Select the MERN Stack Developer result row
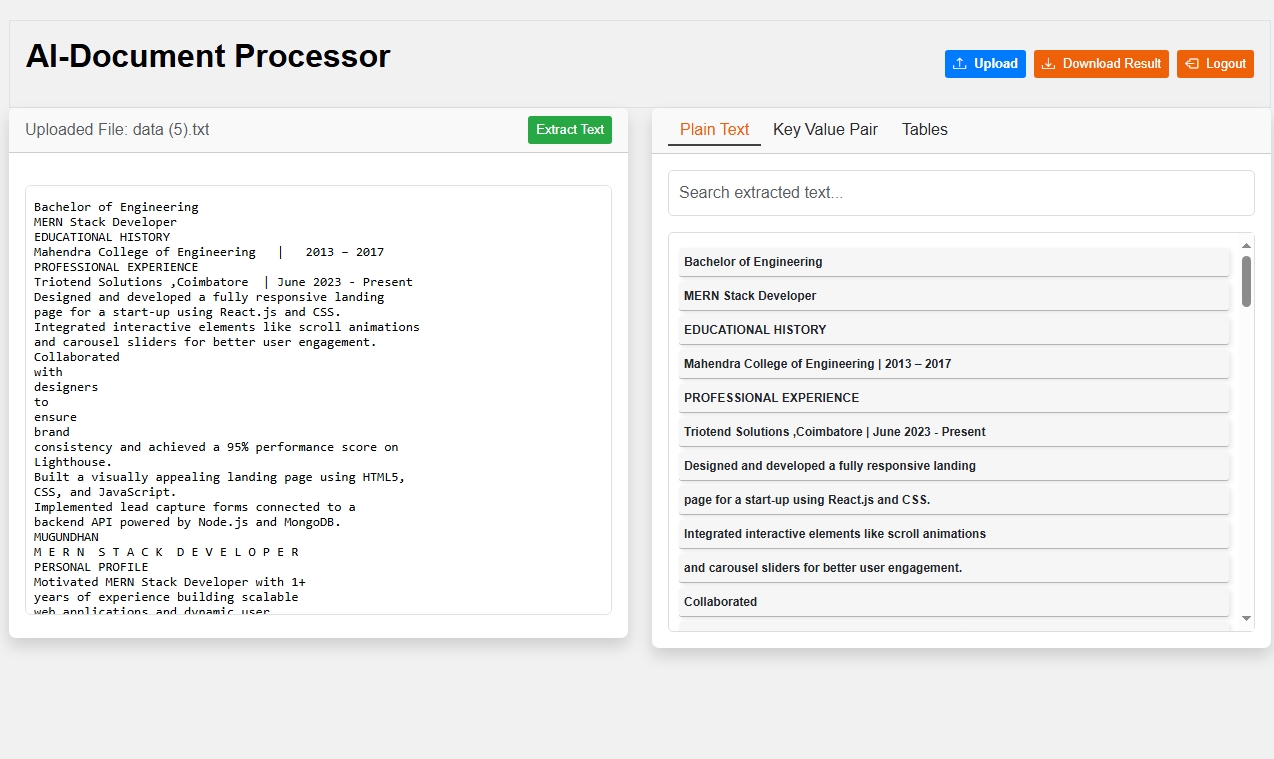Screen dimensions: 1274x759 click(x=953, y=296)
